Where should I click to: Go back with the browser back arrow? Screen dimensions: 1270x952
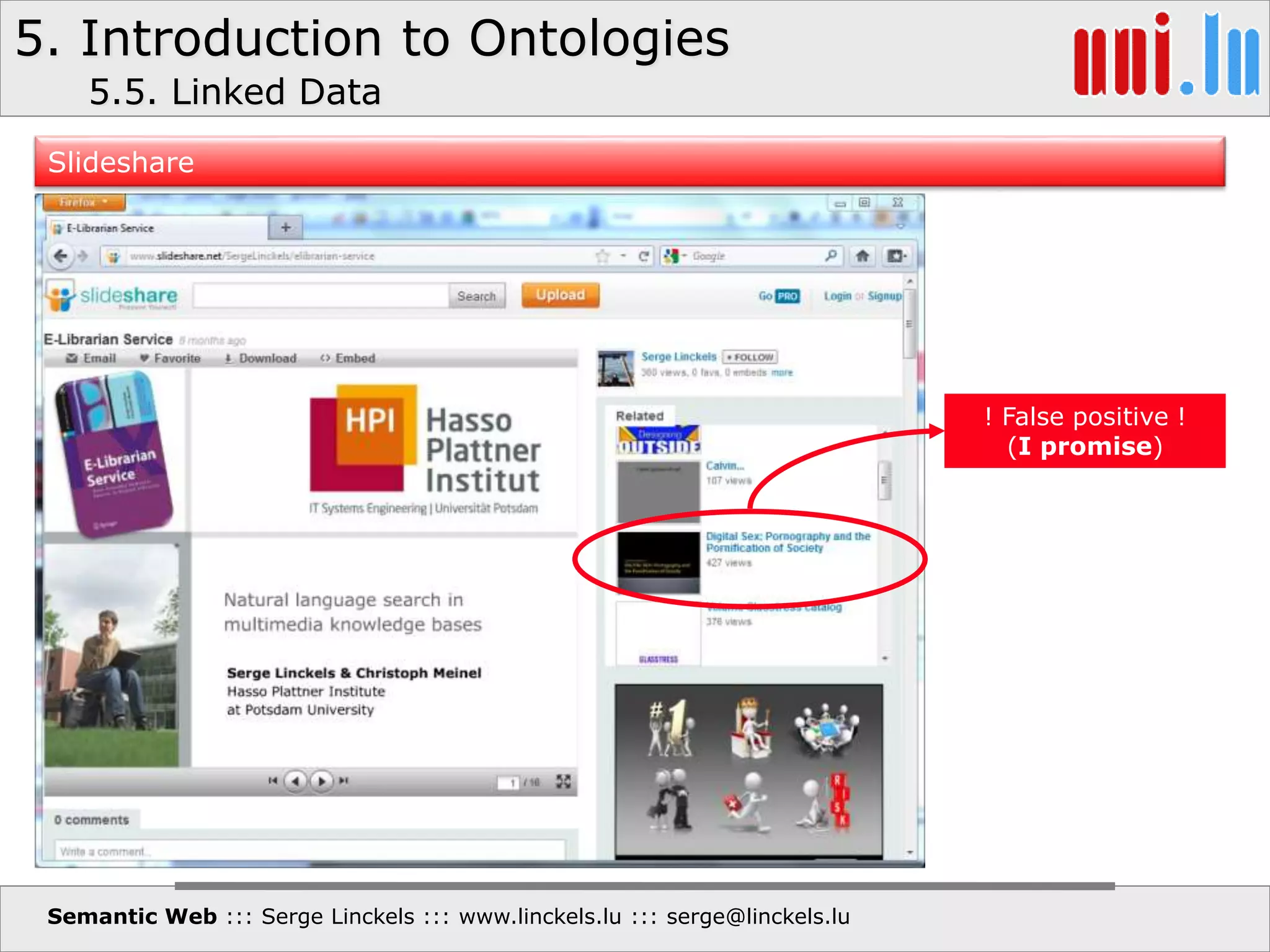[61, 255]
